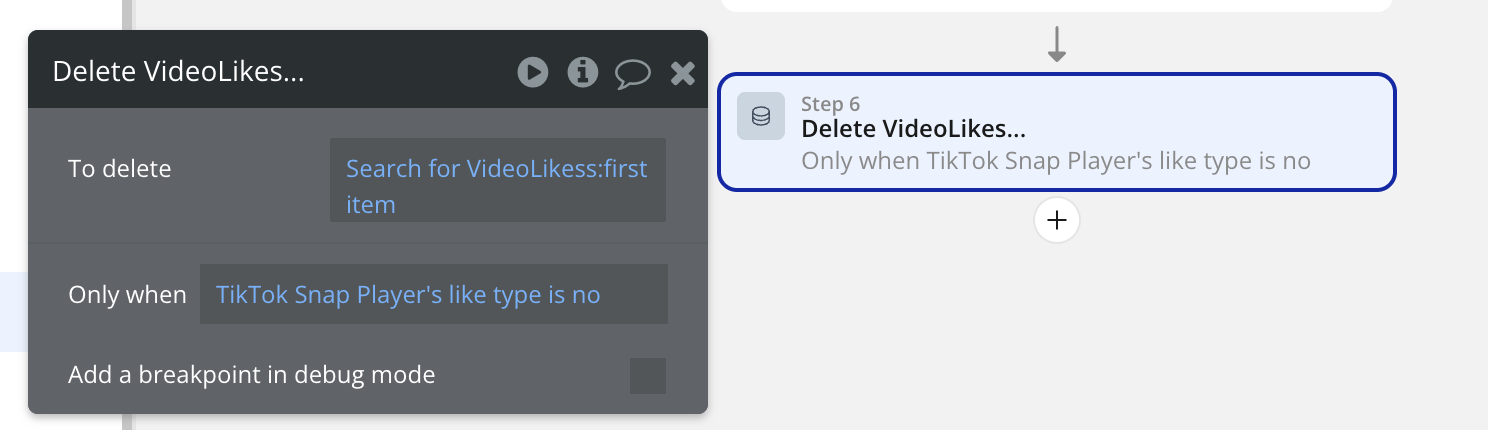Add a new step with the plus button
1488x430 pixels.
click(x=1057, y=221)
